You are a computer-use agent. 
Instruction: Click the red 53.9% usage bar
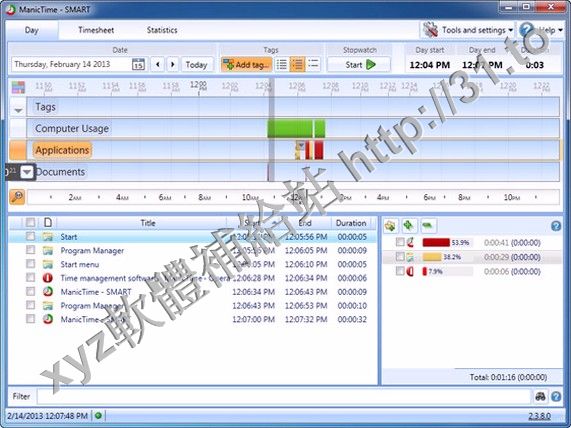pyautogui.click(x=436, y=242)
